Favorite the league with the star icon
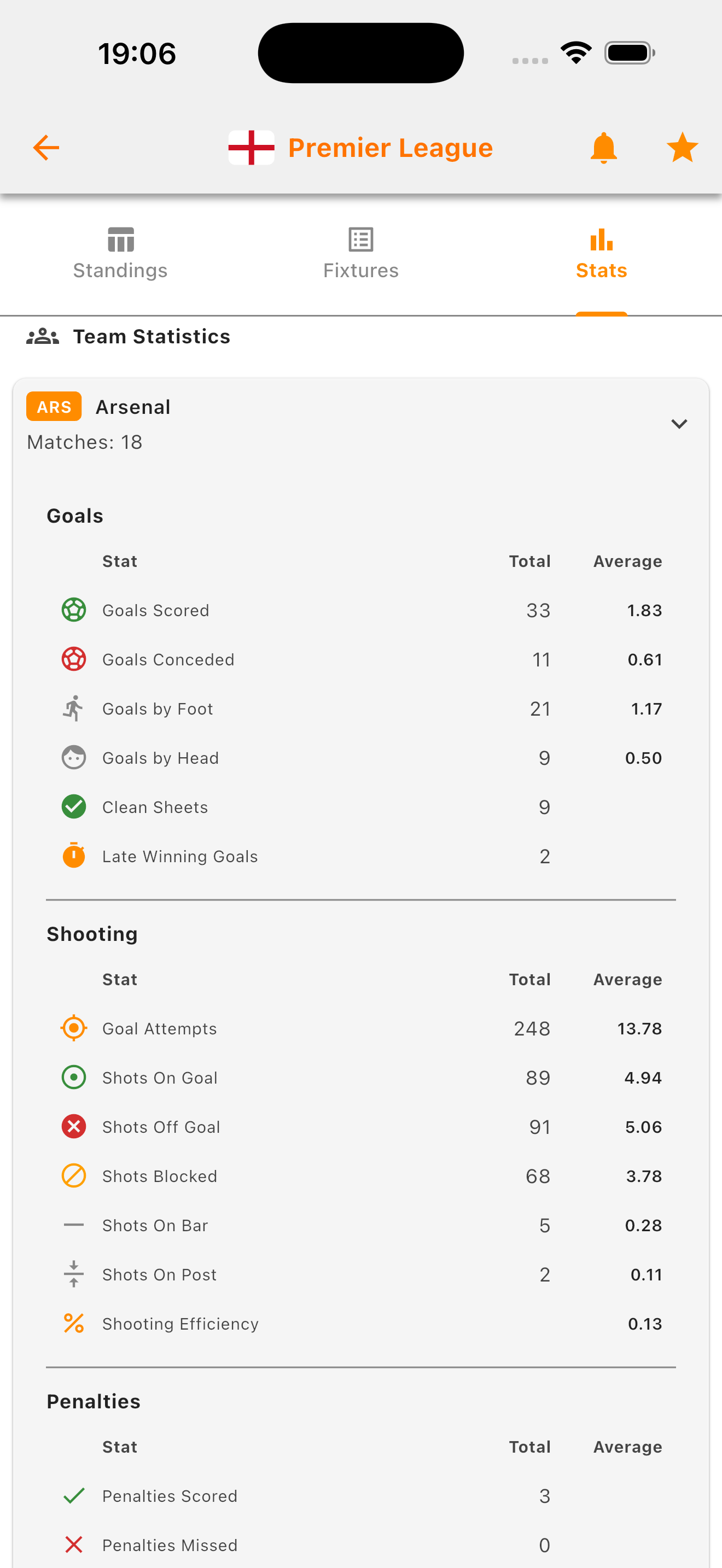 click(x=683, y=147)
